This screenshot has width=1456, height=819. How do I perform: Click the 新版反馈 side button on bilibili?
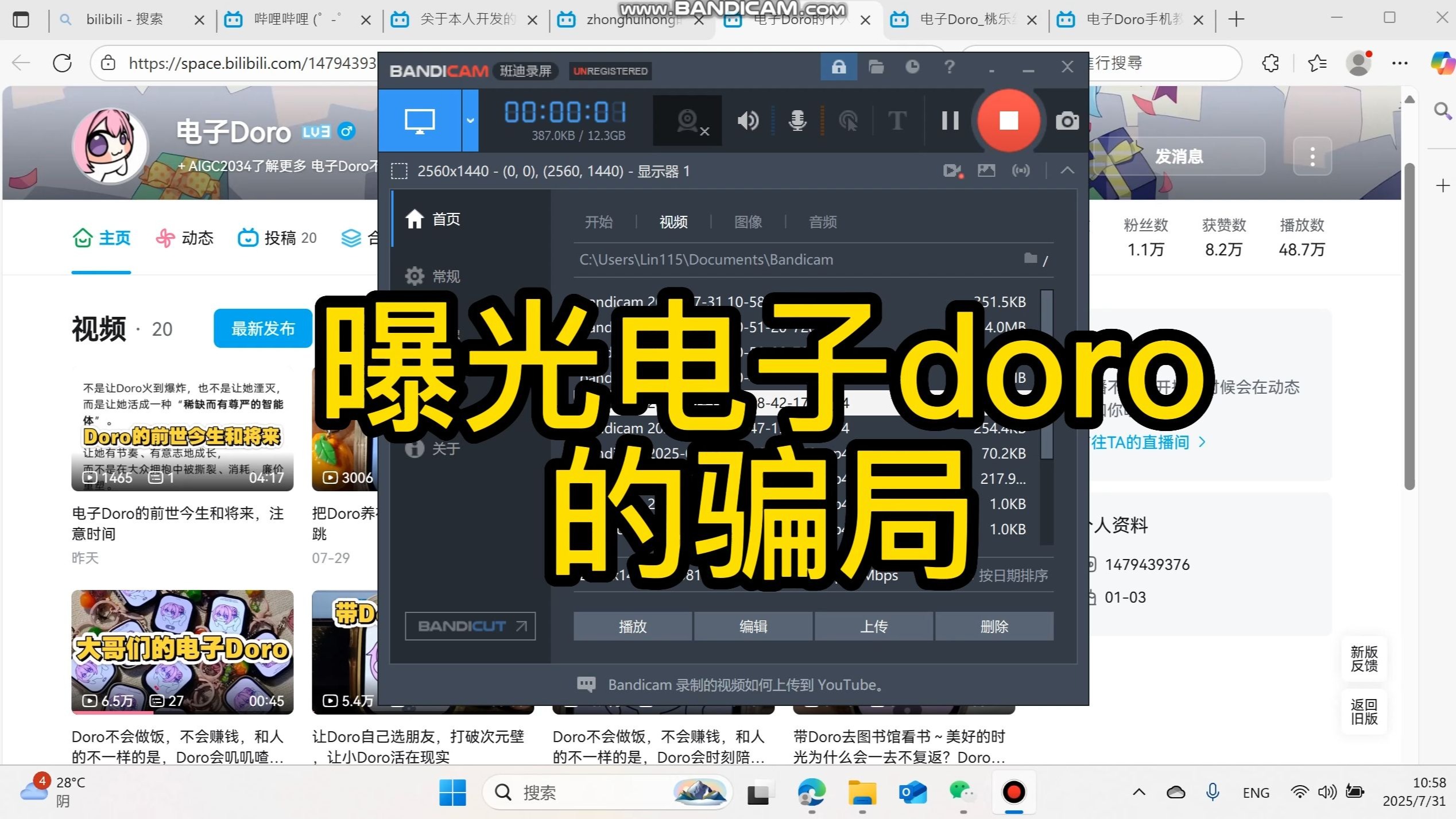(1364, 659)
